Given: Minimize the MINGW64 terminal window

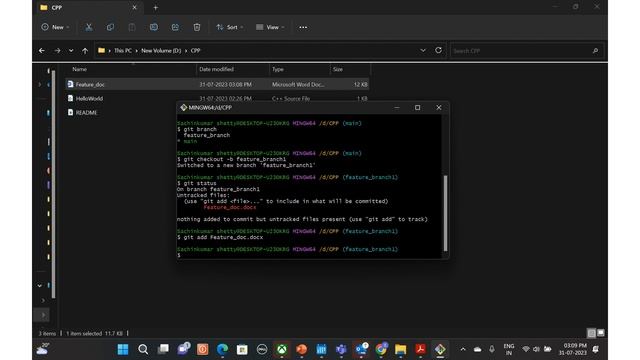Looking at the screenshot, I should pyautogui.click(x=397, y=107).
